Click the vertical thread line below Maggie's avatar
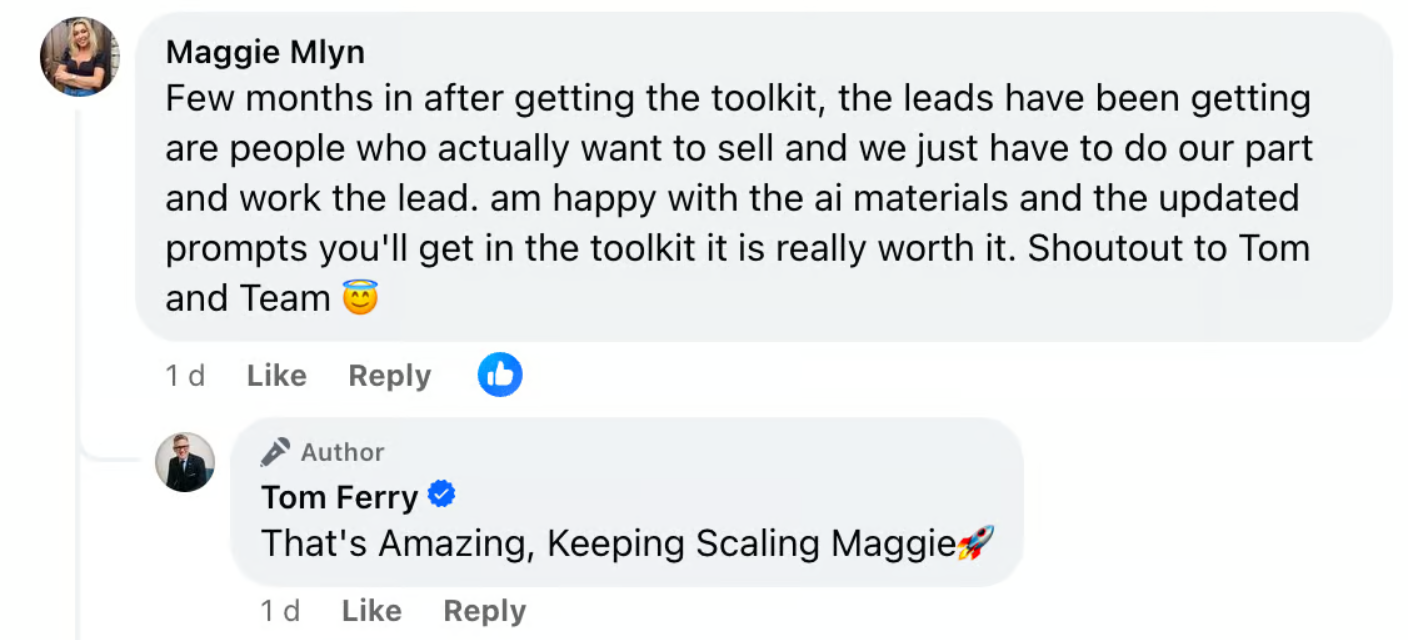The image size is (1408, 640). [x=77, y=300]
